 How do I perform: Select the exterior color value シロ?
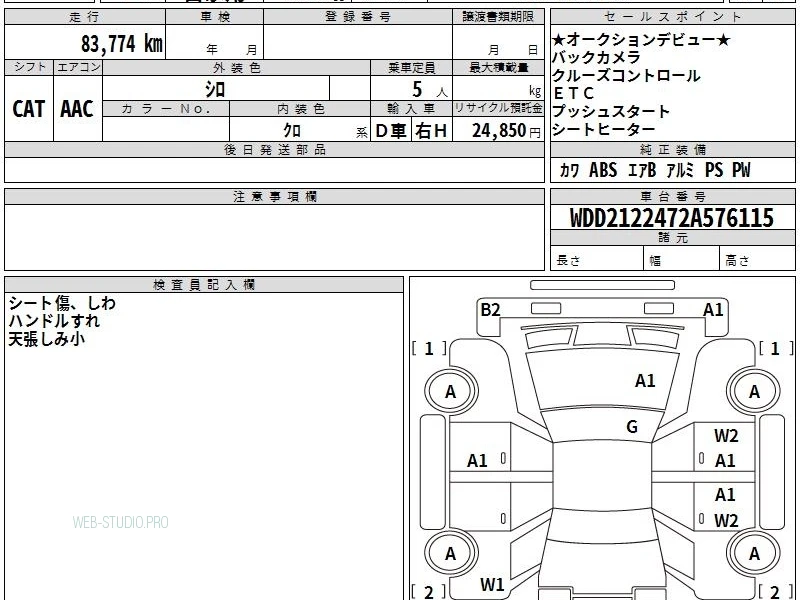pyautogui.click(x=215, y=89)
